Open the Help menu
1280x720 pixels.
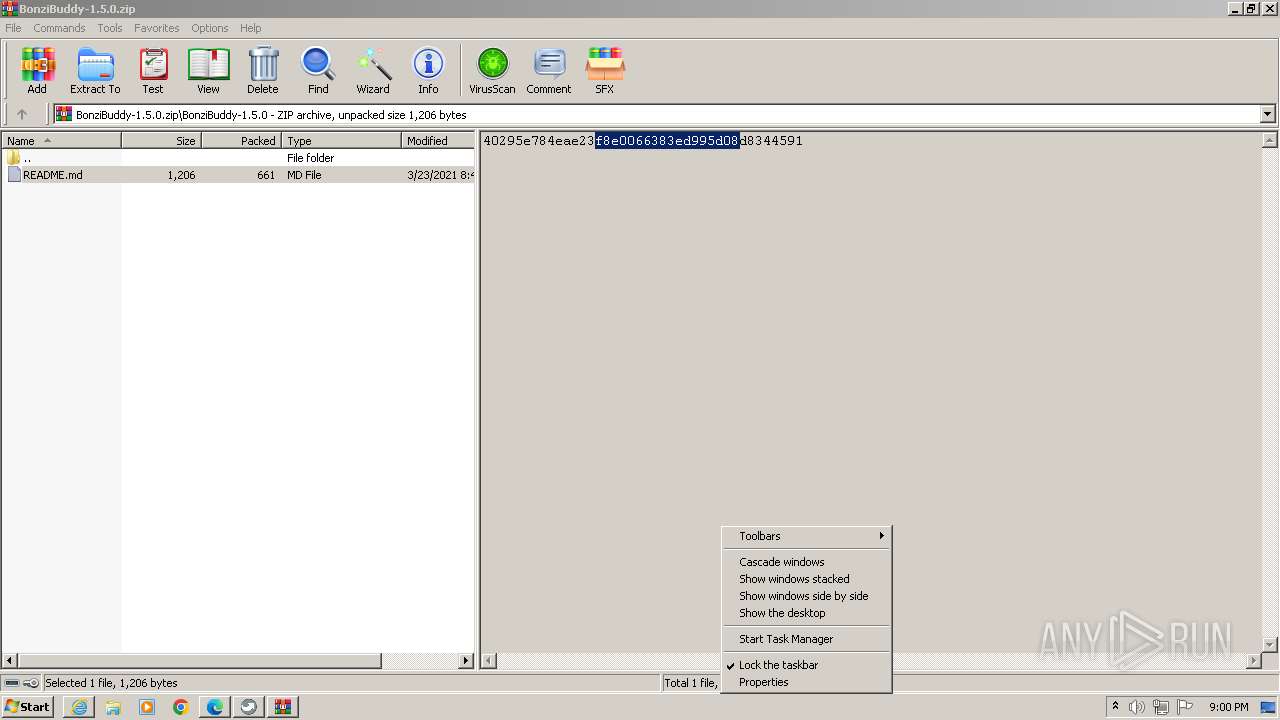251,28
